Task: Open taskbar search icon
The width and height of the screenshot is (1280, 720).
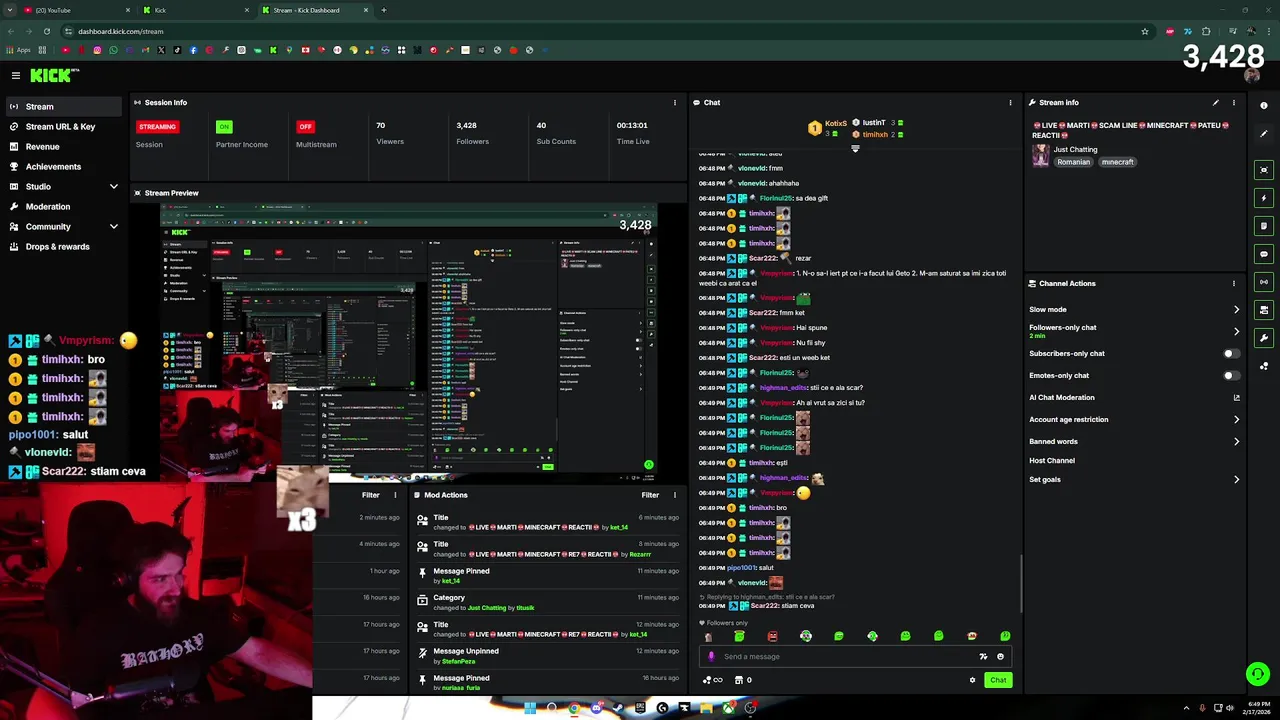Action: pyautogui.click(x=551, y=708)
